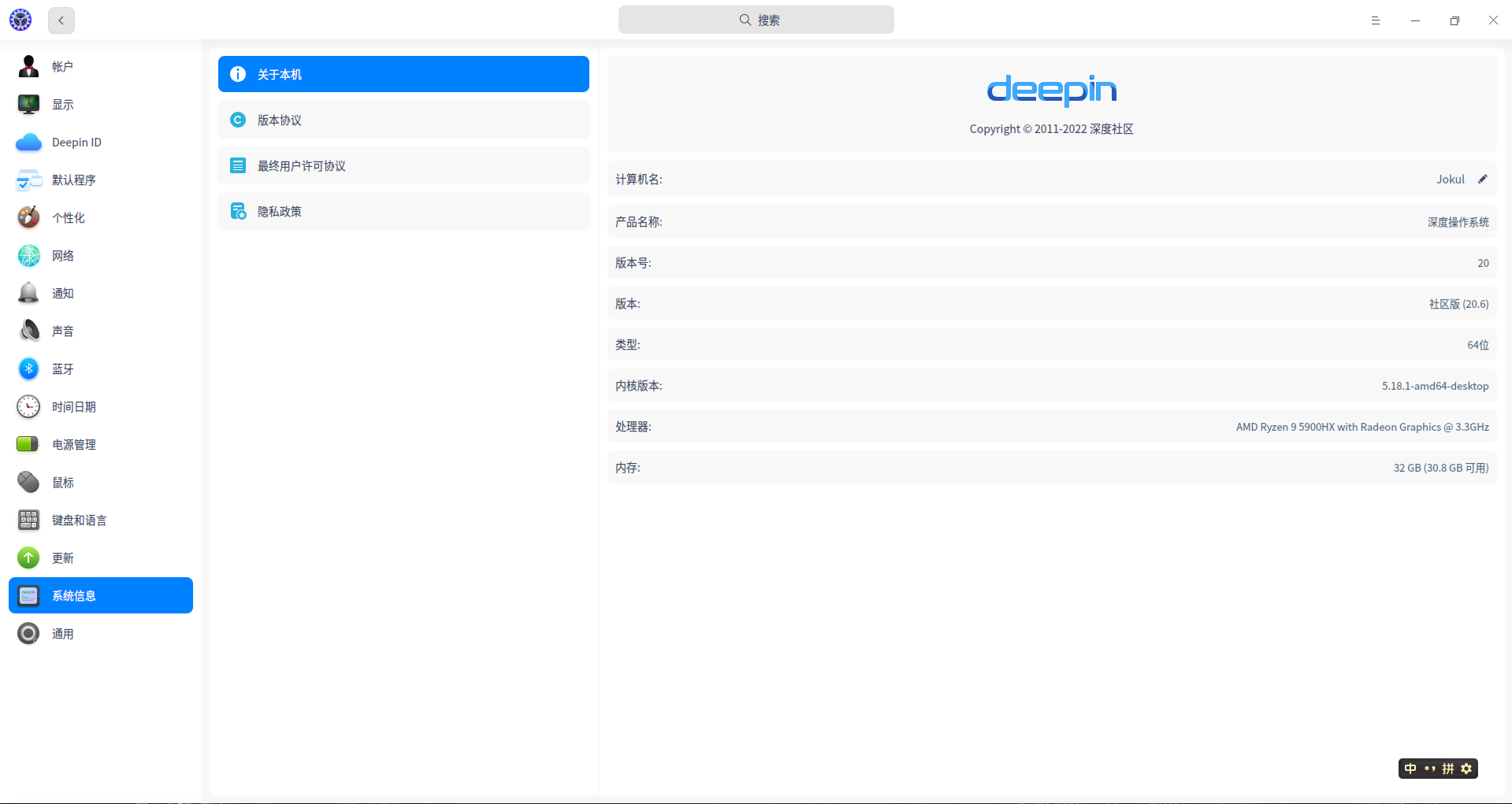Open the 帐户 accounts icon in sidebar
The height and width of the screenshot is (804, 1512).
tap(28, 66)
